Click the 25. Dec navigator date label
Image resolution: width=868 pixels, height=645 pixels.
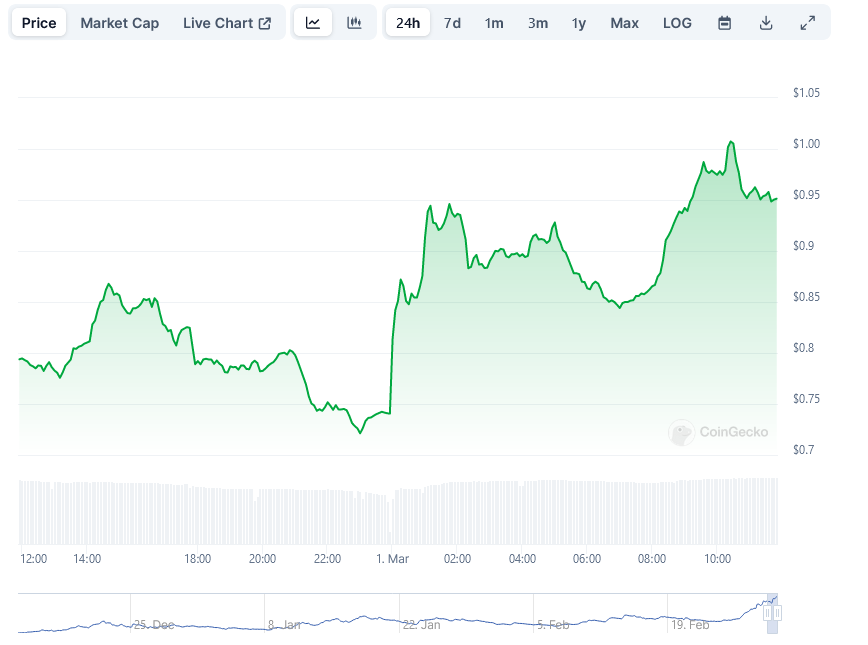pyautogui.click(x=154, y=625)
